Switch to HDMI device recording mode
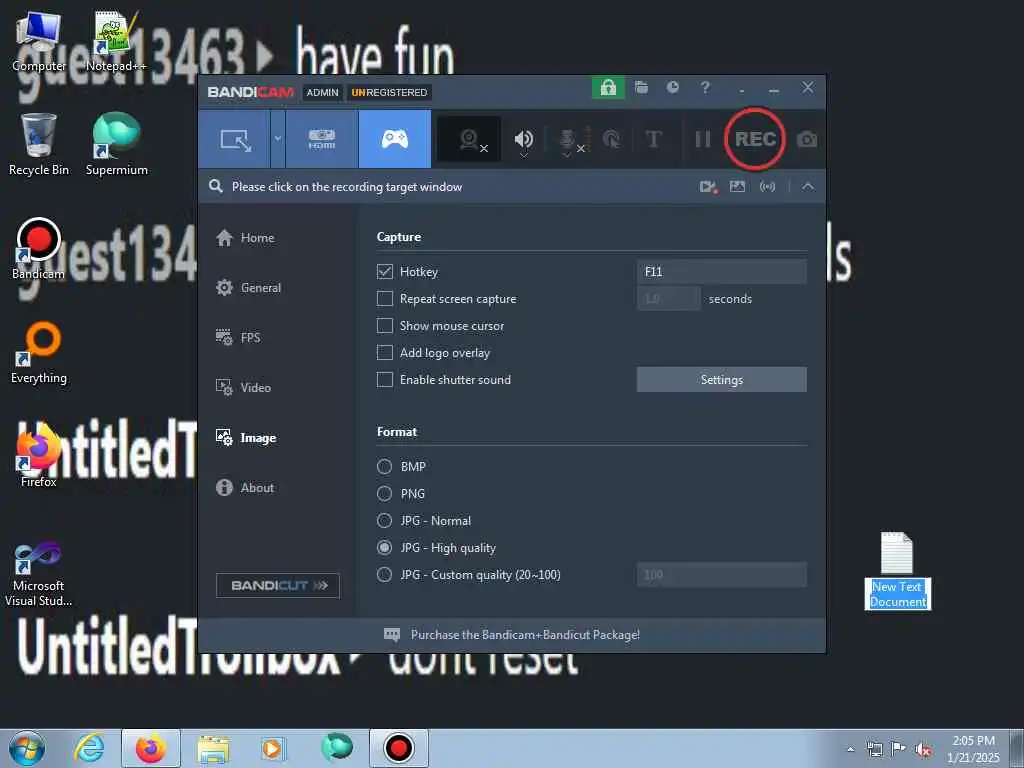This screenshot has width=1024, height=768. point(322,139)
